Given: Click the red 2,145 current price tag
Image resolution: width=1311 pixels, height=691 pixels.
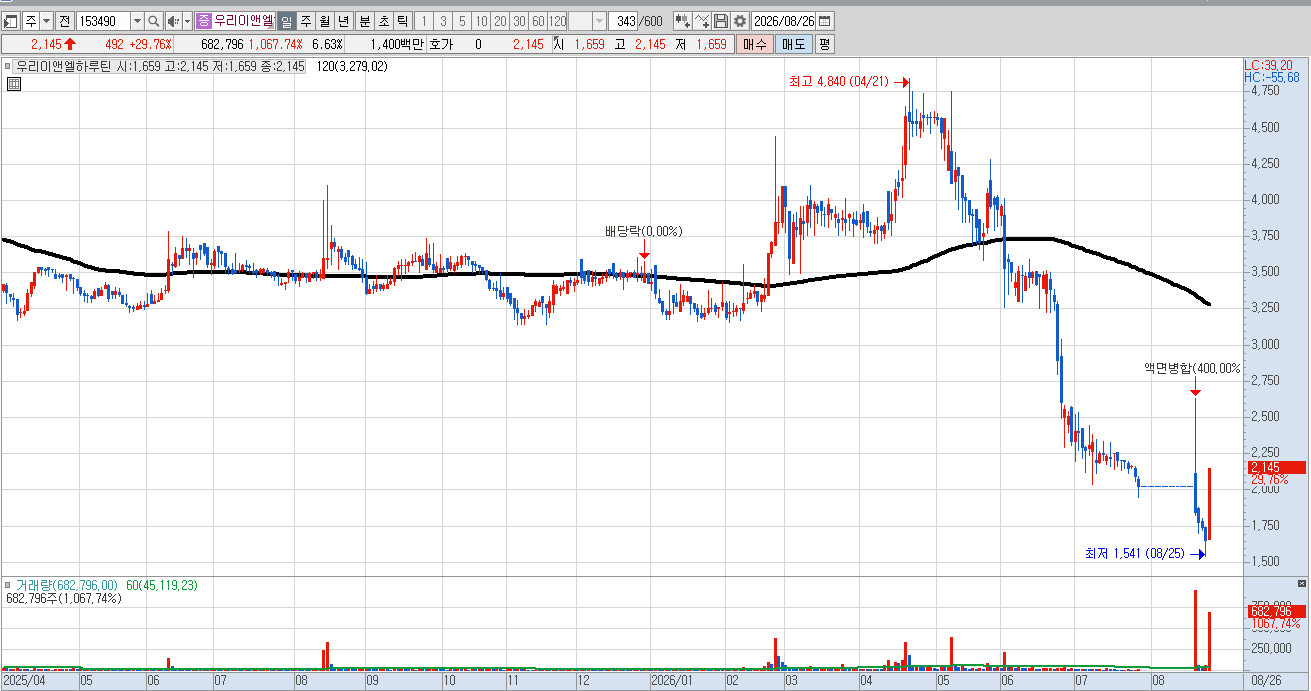Looking at the screenshot, I should coord(1275,468).
